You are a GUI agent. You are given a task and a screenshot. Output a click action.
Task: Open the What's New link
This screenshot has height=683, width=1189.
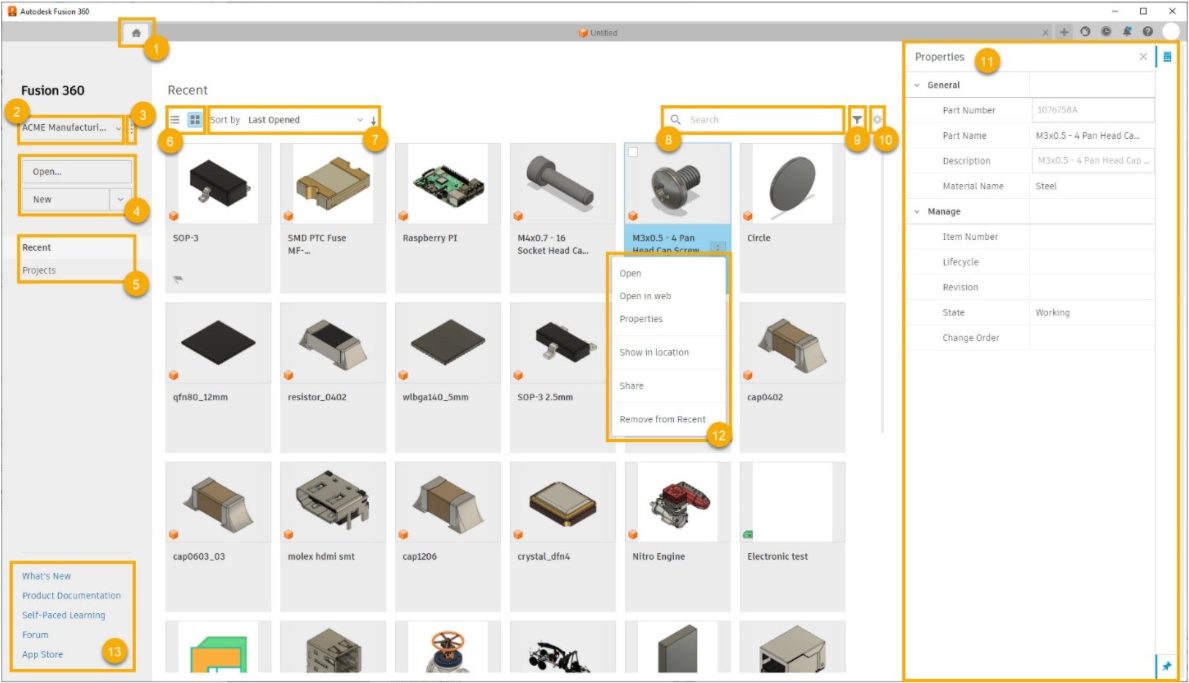point(46,576)
